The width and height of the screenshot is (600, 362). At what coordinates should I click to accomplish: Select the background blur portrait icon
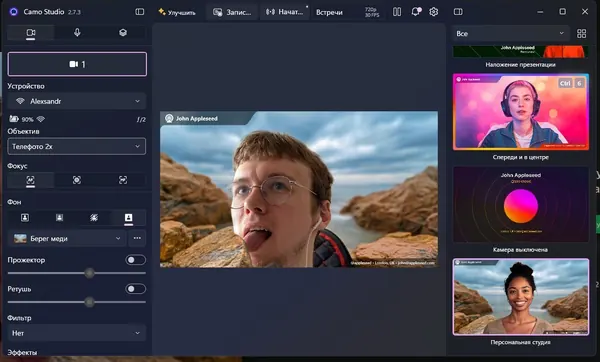pos(59,217)
